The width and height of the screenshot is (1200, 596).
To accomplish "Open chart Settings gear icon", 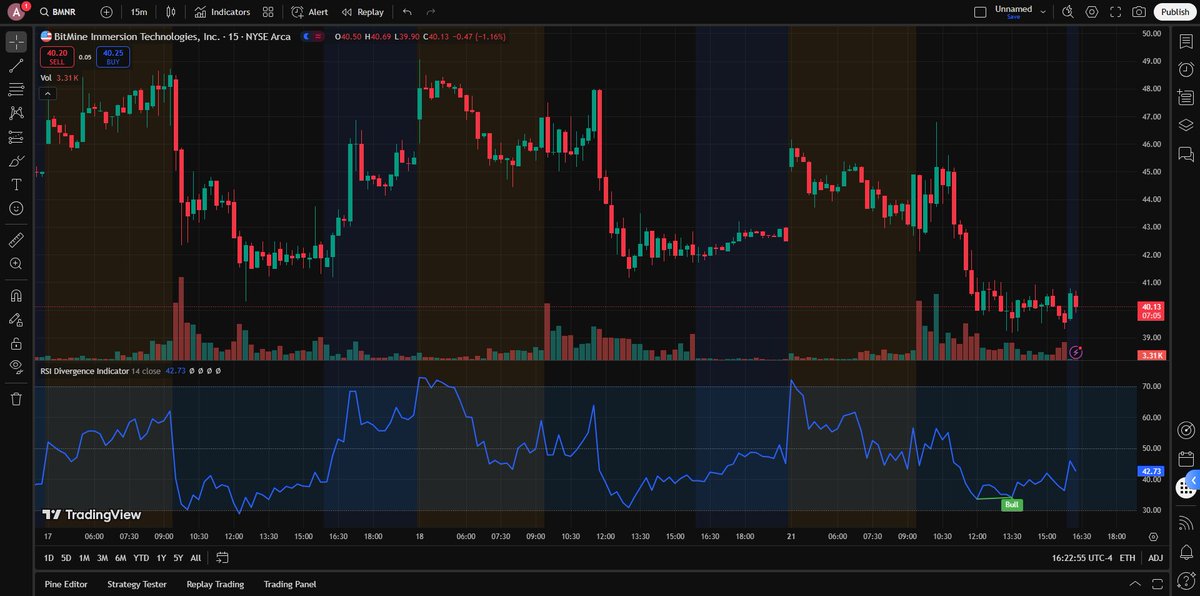I will (1092, 12).
